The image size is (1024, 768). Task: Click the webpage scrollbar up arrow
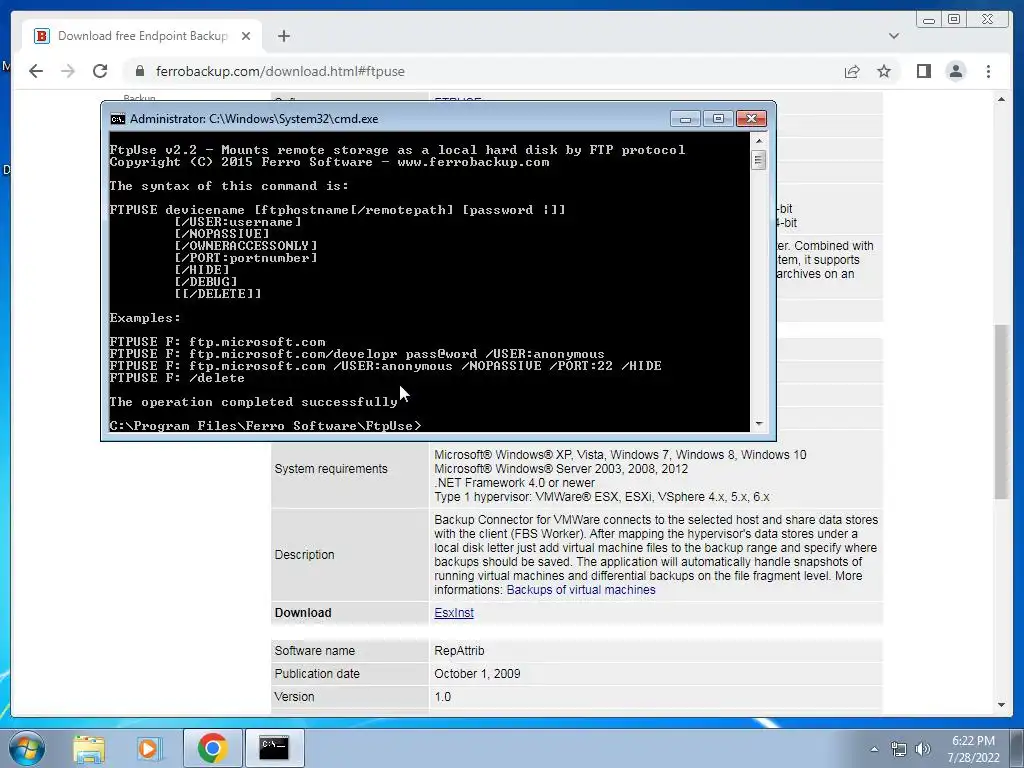pos(1001,100)
